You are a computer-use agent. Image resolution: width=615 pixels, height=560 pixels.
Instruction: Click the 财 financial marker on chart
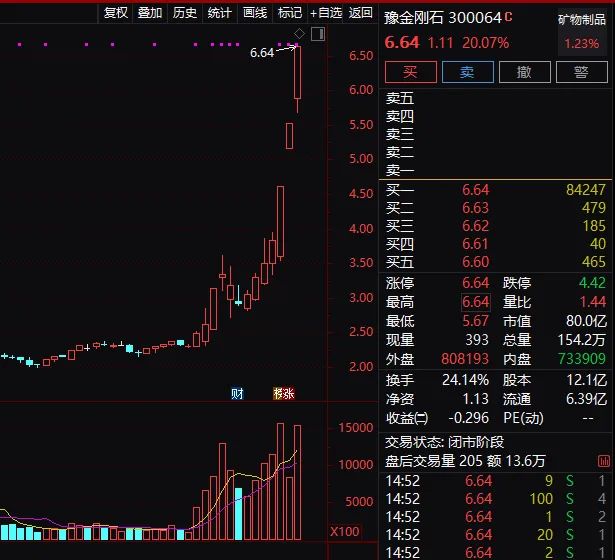click(237, 393)
